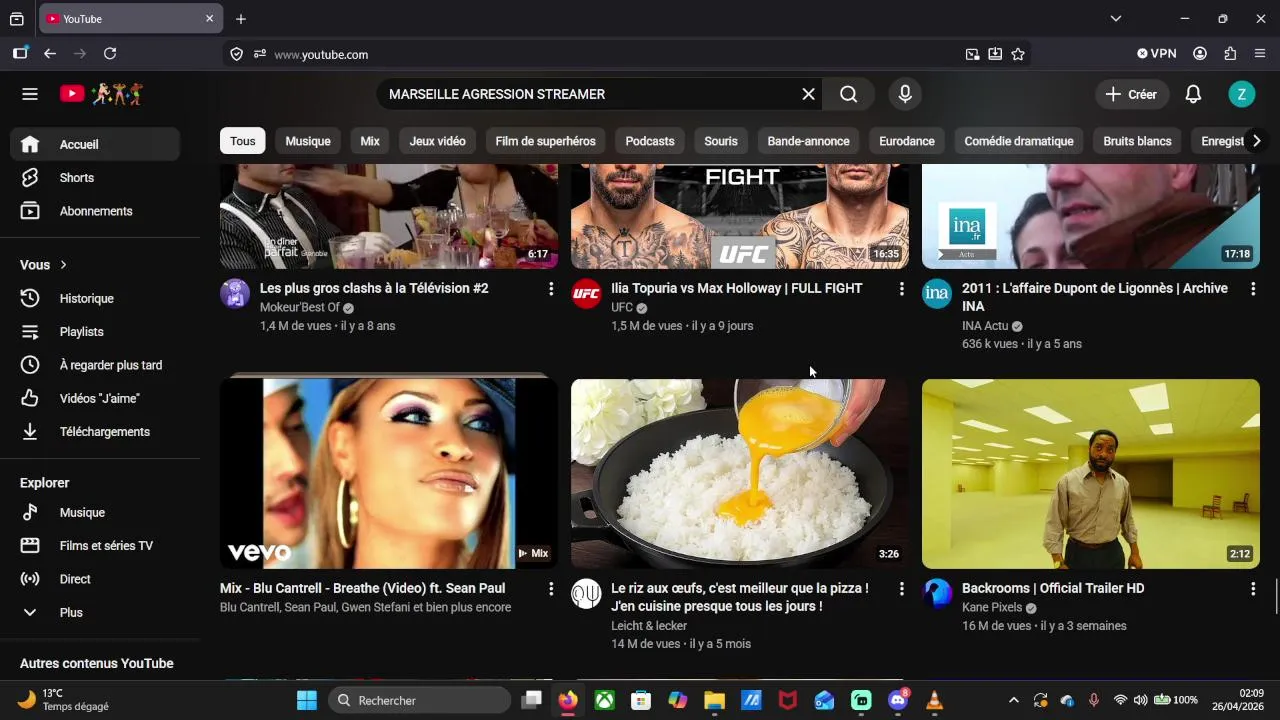
Task: Select the Film de superhéros chip
Action: (545, 141)
